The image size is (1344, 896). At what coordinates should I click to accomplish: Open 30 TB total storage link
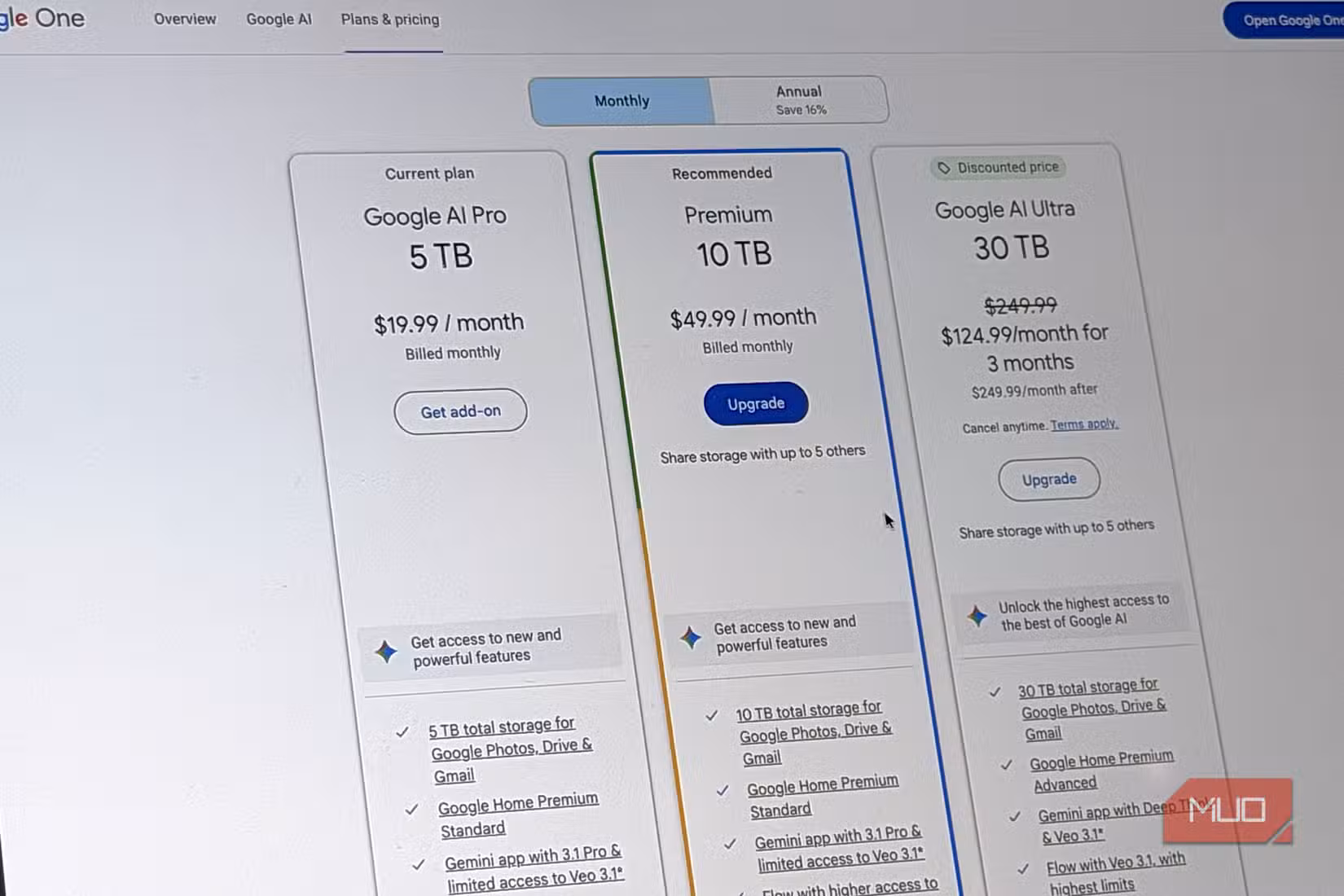coord(1091,709)
